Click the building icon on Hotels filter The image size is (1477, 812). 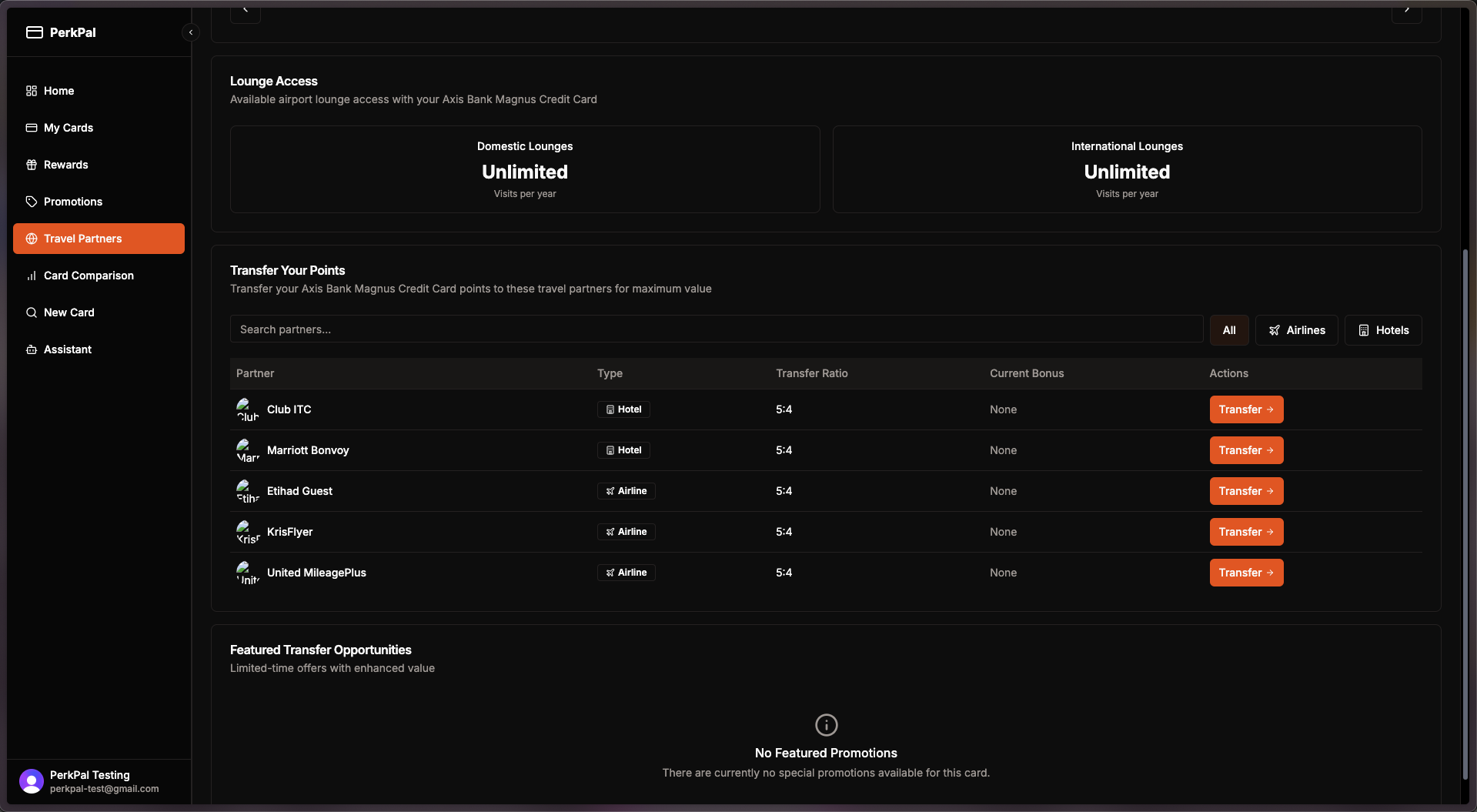click(1364, 330)
